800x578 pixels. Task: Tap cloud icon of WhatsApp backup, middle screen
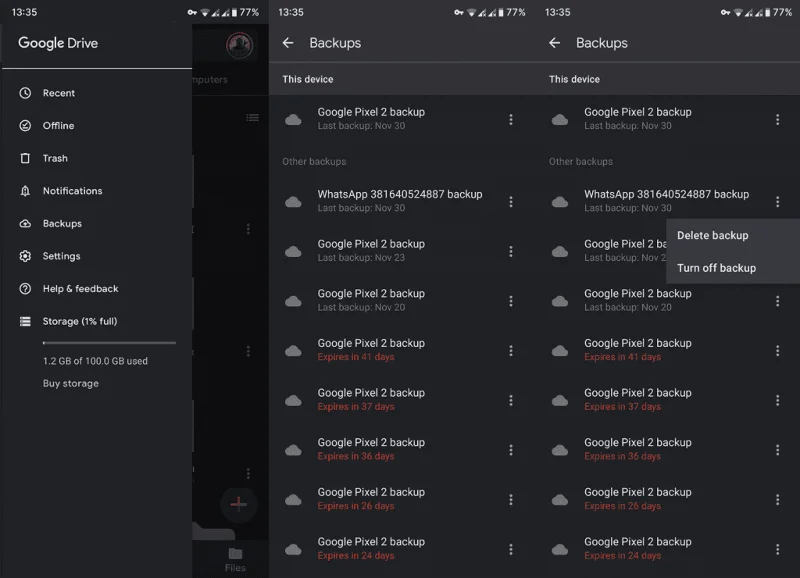click(293, 202)
